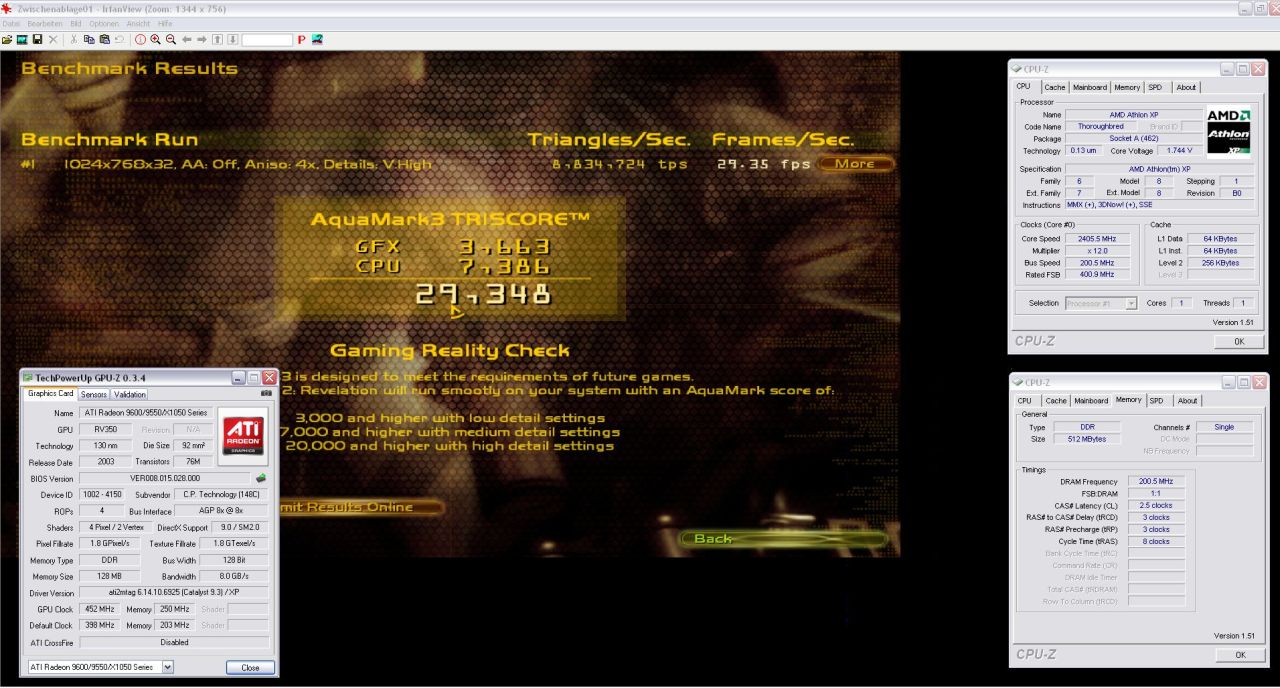1280x688 pixels.
Task: Click the Code Name Thoroughbred value
Action: click(x=1100, y=127)
